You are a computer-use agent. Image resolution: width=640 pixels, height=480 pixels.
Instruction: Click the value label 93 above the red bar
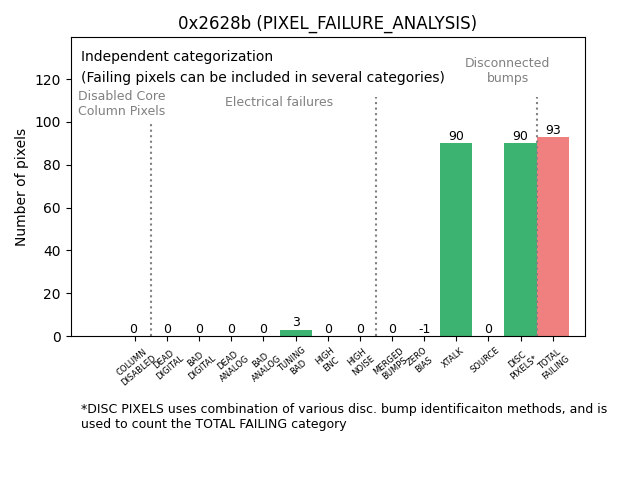pos(553,130)
